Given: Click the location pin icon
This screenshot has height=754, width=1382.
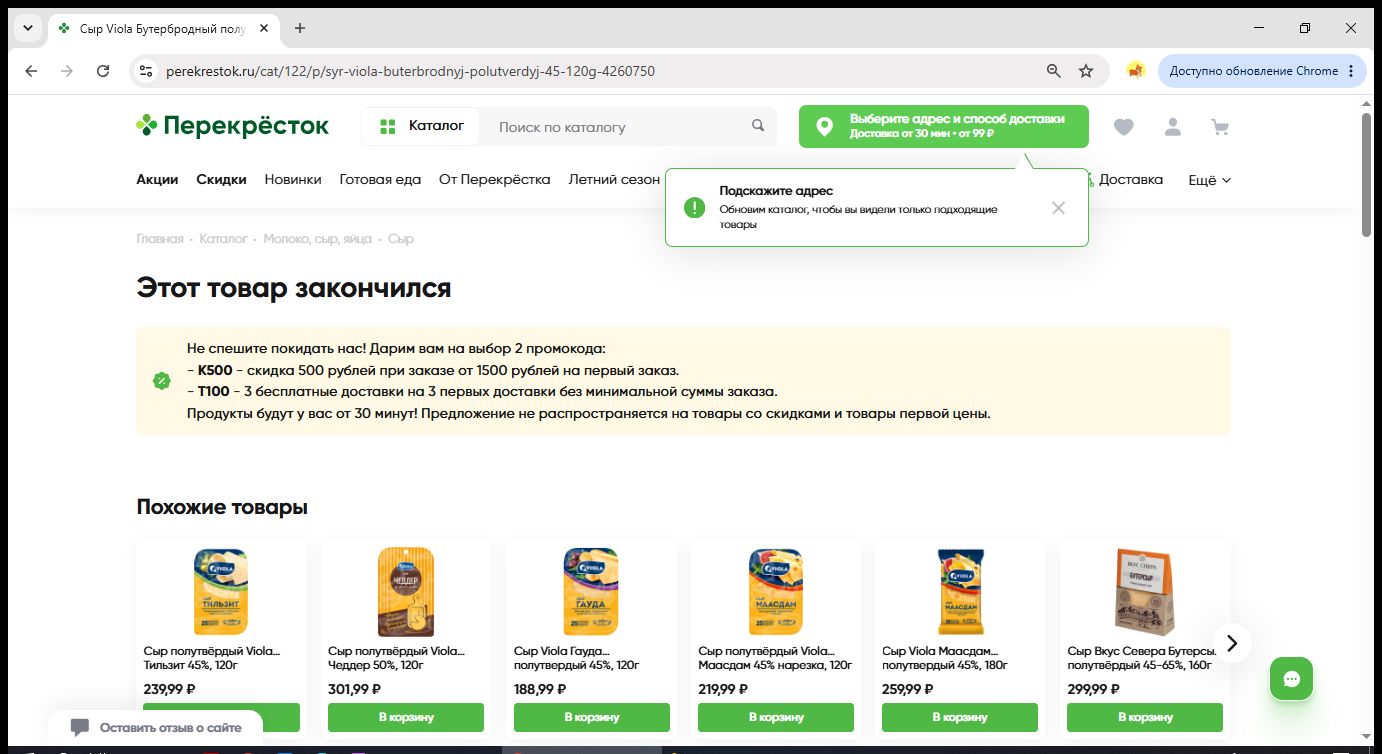Looking at the screenshot, I should pyautogui.click(x=824, y=127).
